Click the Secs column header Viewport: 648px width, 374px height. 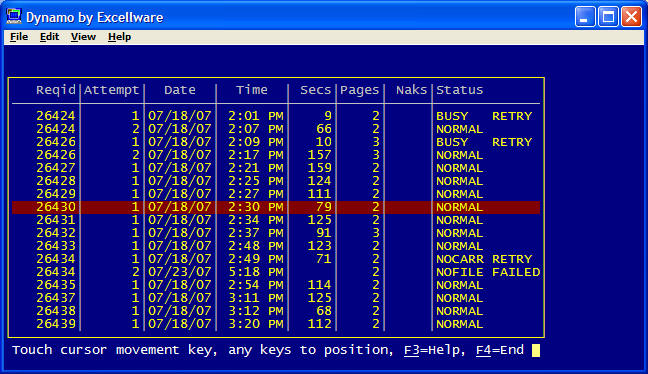pos(316,90)
